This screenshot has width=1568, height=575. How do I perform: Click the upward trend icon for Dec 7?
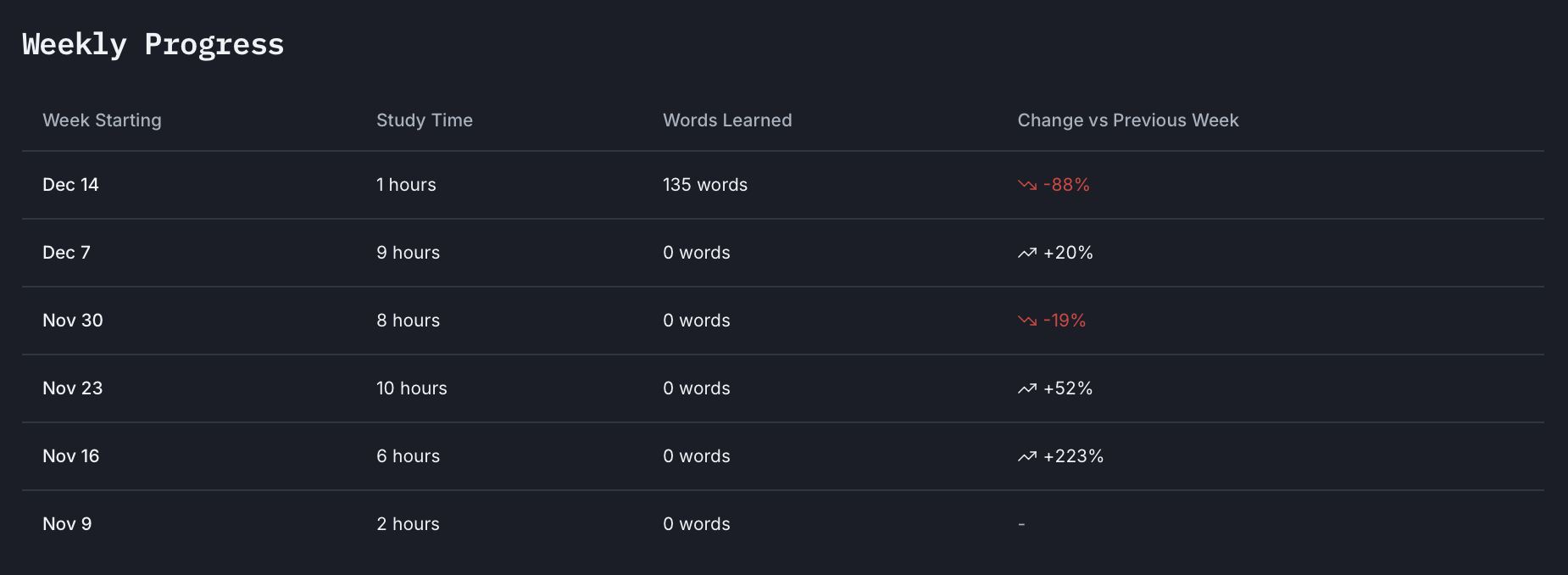(1027, 253)
